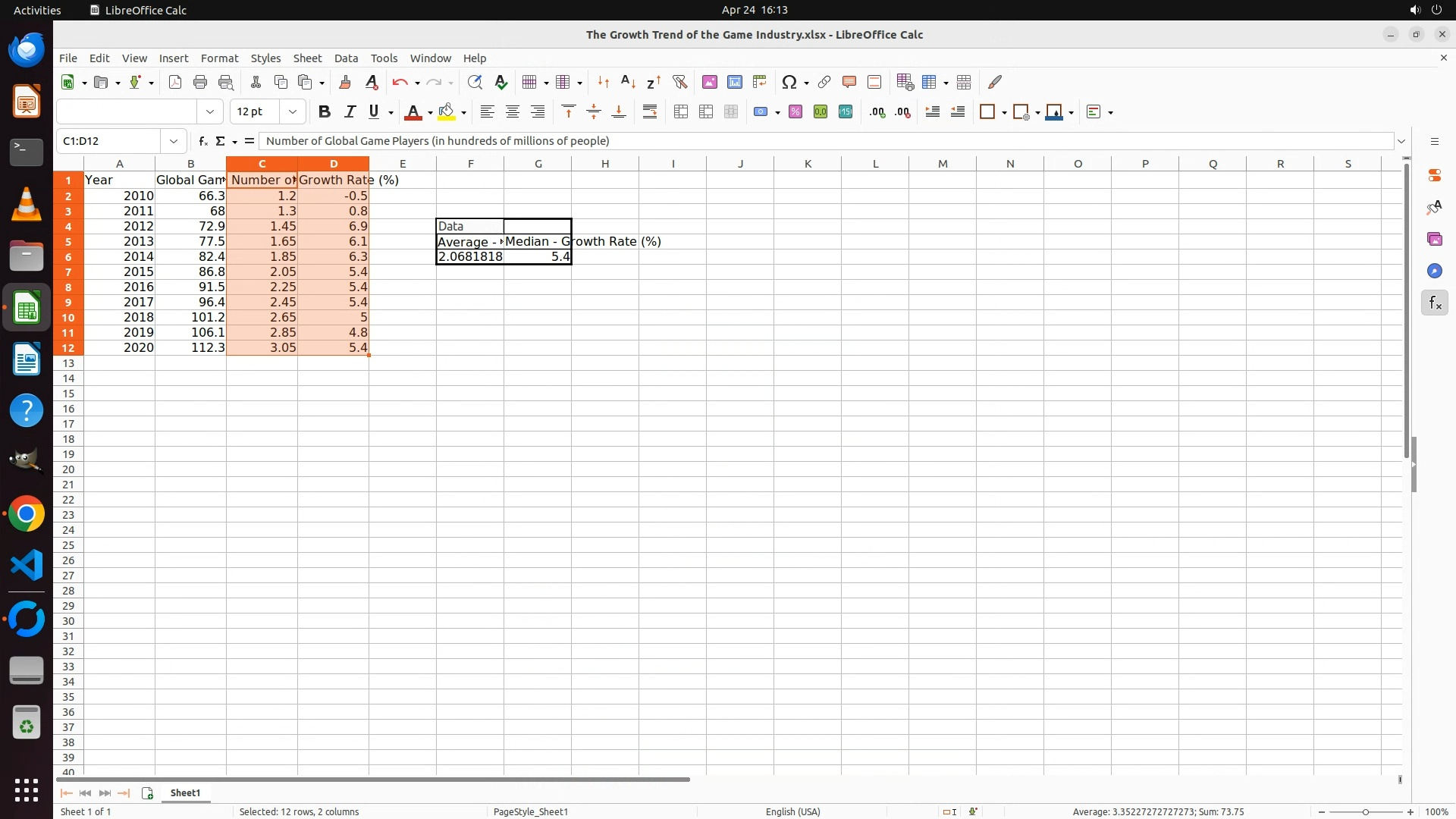Click the Merge and Center Cells icon
The width and height of the screenshot is (1456, 819).
click(x=680, y=112)
